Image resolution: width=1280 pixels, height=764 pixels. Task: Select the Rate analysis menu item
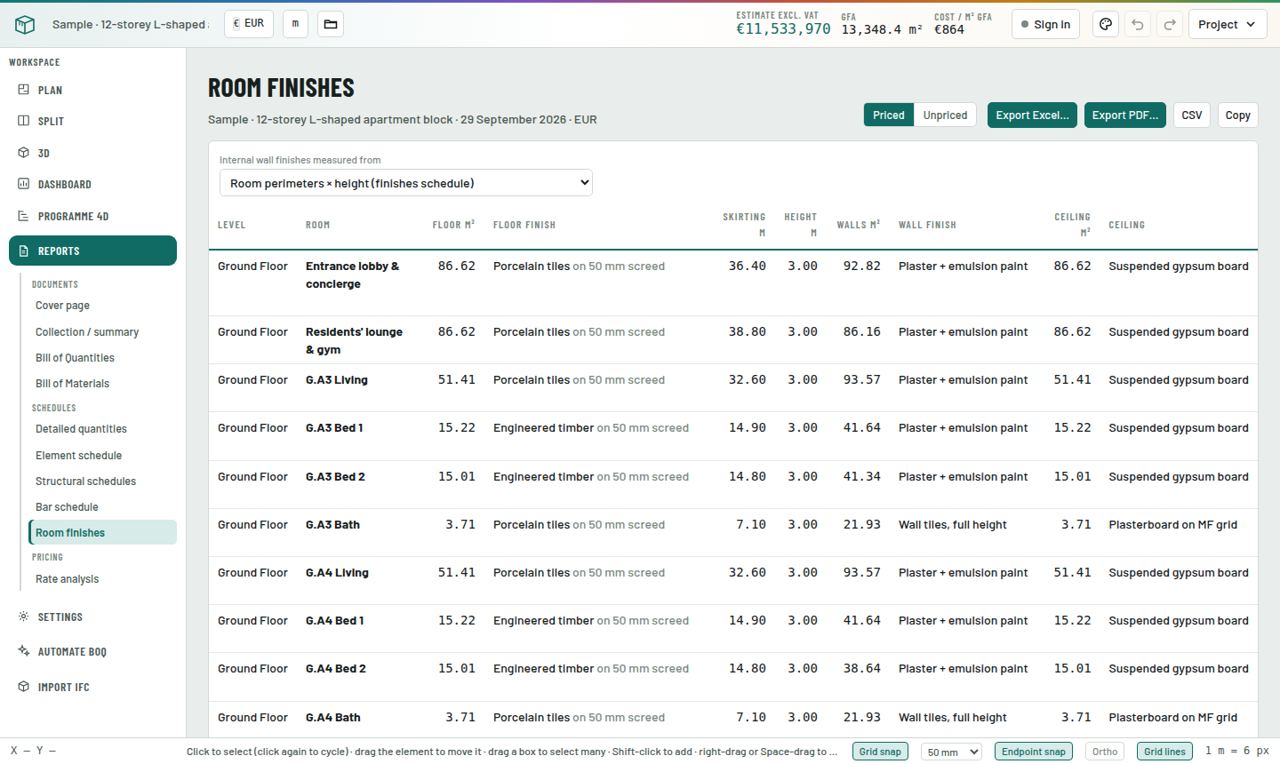click(x=67, y=579)
